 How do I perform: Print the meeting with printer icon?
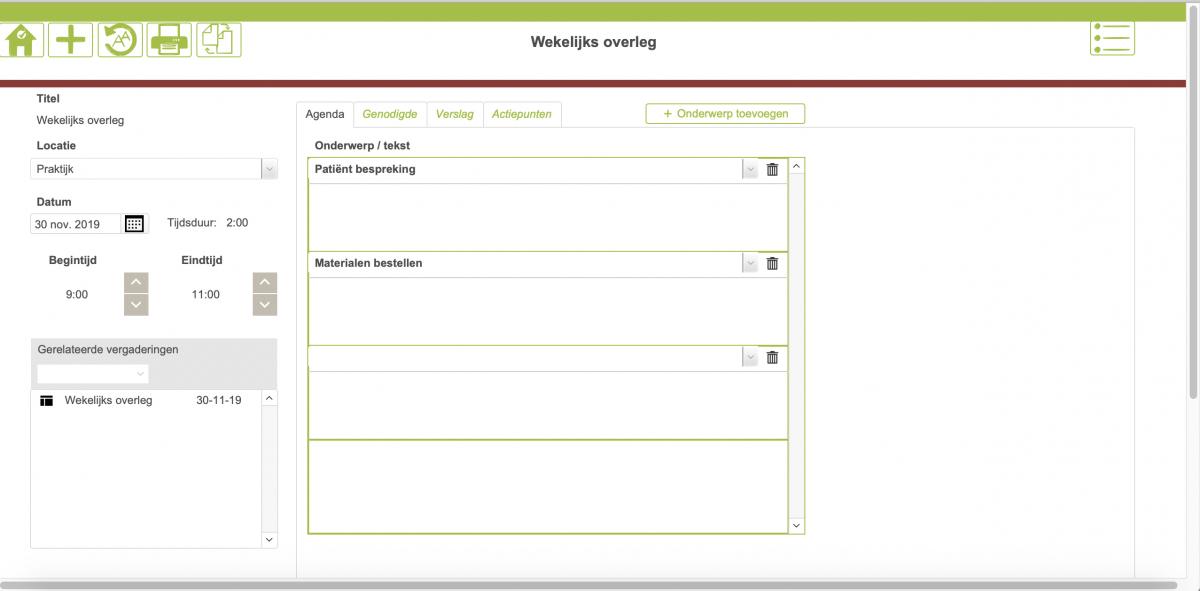click(169, 40)
